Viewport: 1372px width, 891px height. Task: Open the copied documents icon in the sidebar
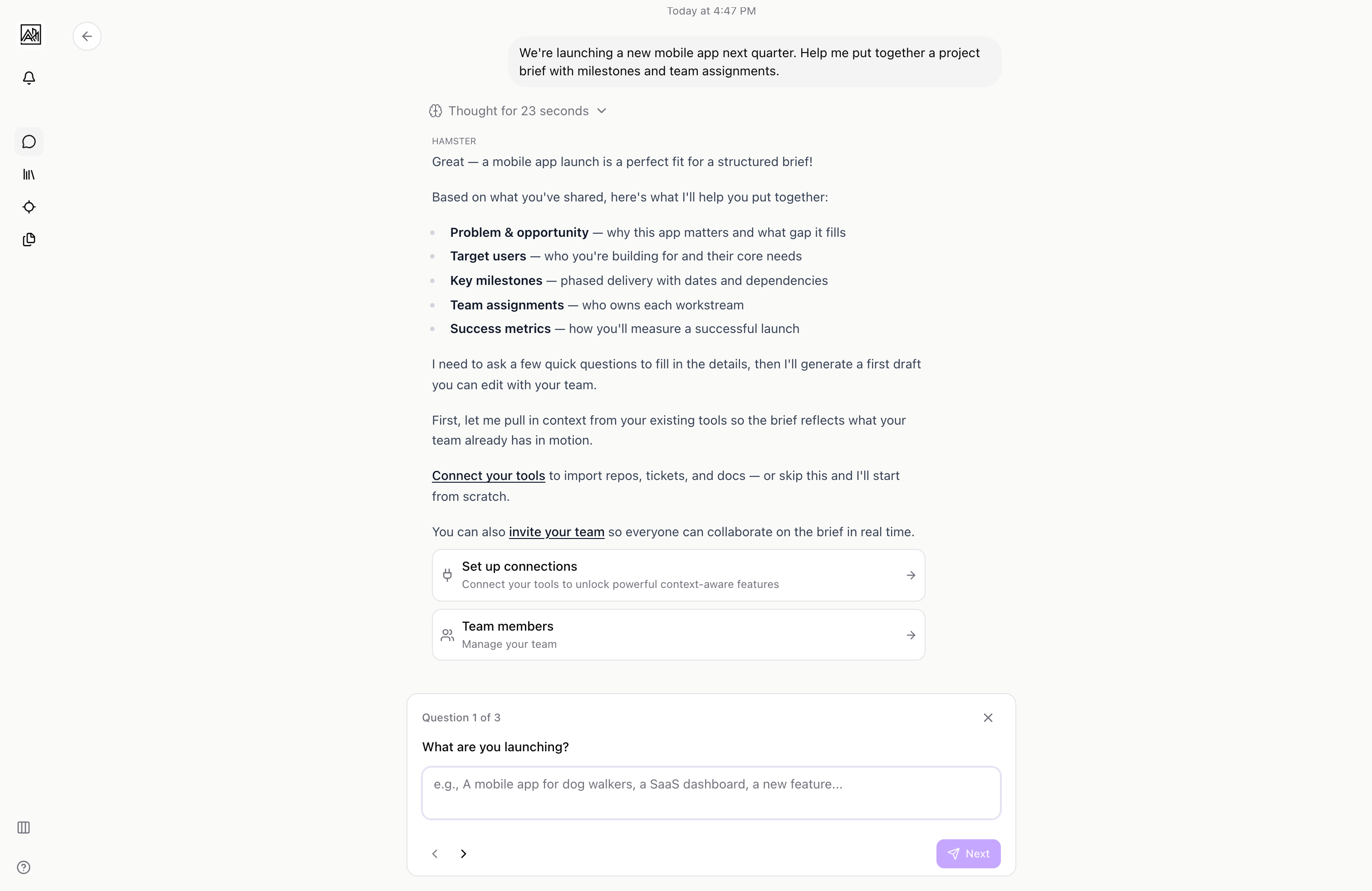pos(29,240)
